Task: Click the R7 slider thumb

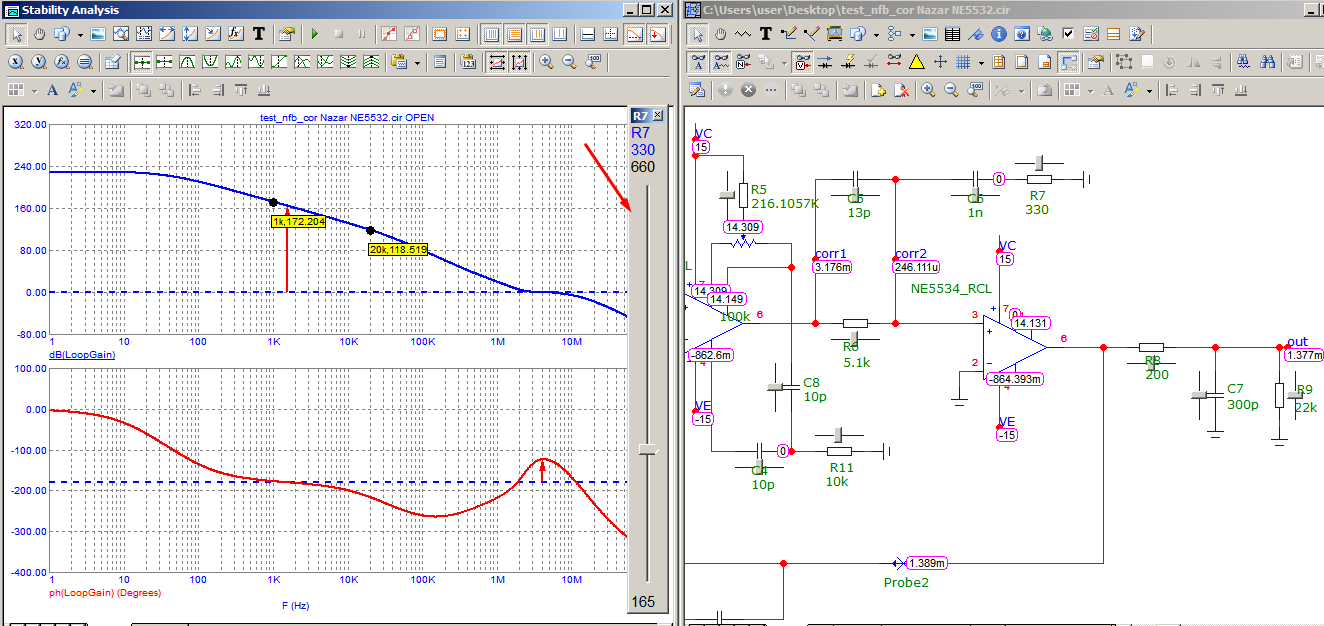Action: (x=648, y=451)
